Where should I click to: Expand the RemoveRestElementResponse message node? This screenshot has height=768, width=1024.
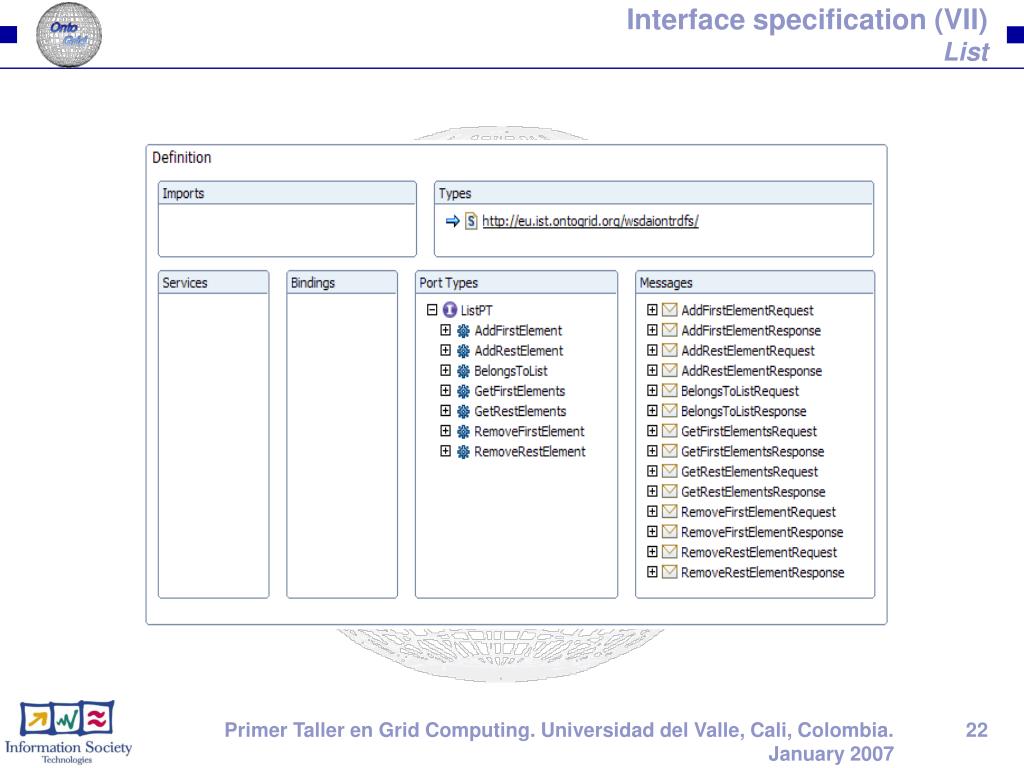click(x=652, y=572)
